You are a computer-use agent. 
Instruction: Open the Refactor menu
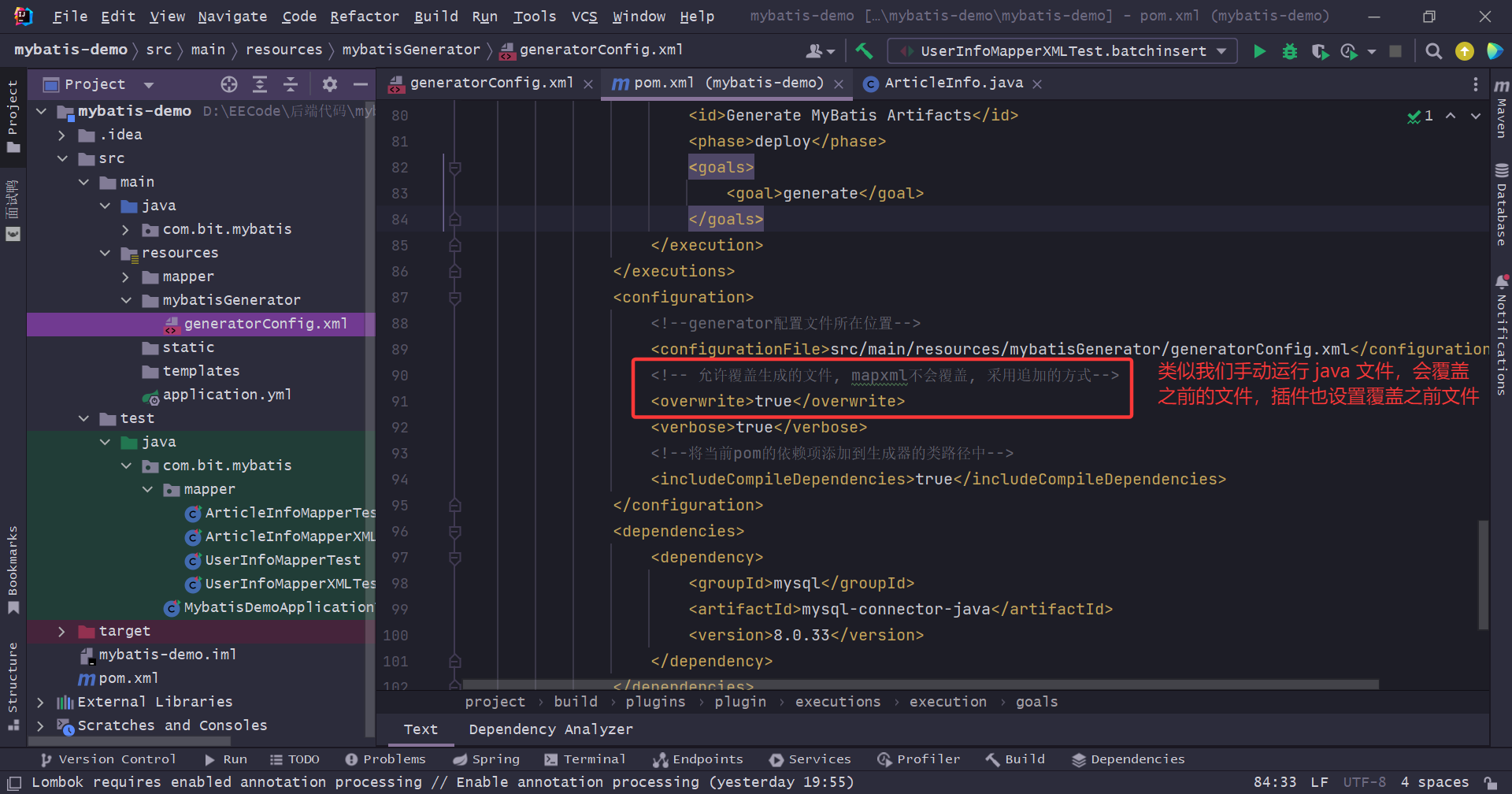365,16
